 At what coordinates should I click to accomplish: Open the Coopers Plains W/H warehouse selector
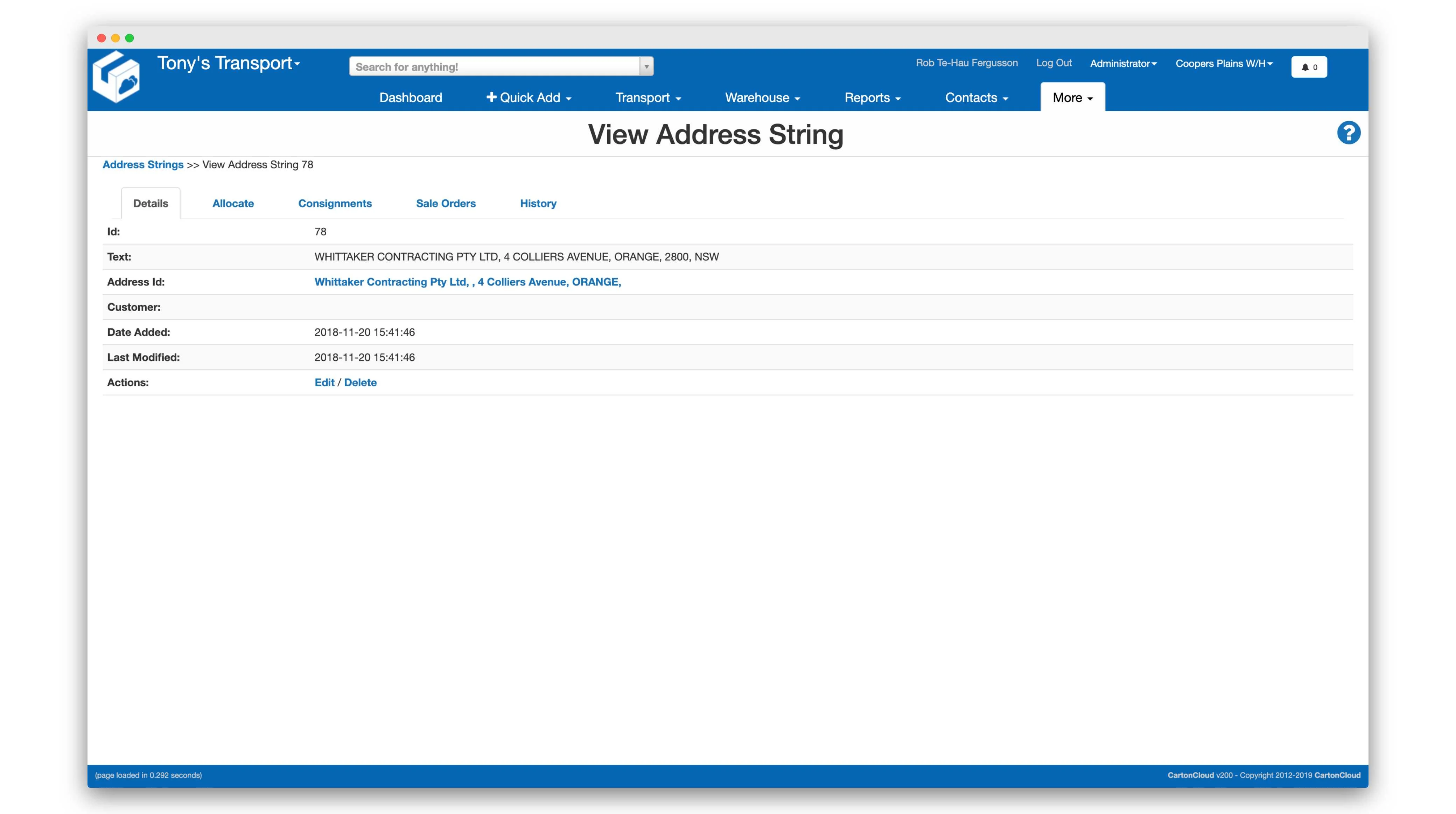(1224, 63)
